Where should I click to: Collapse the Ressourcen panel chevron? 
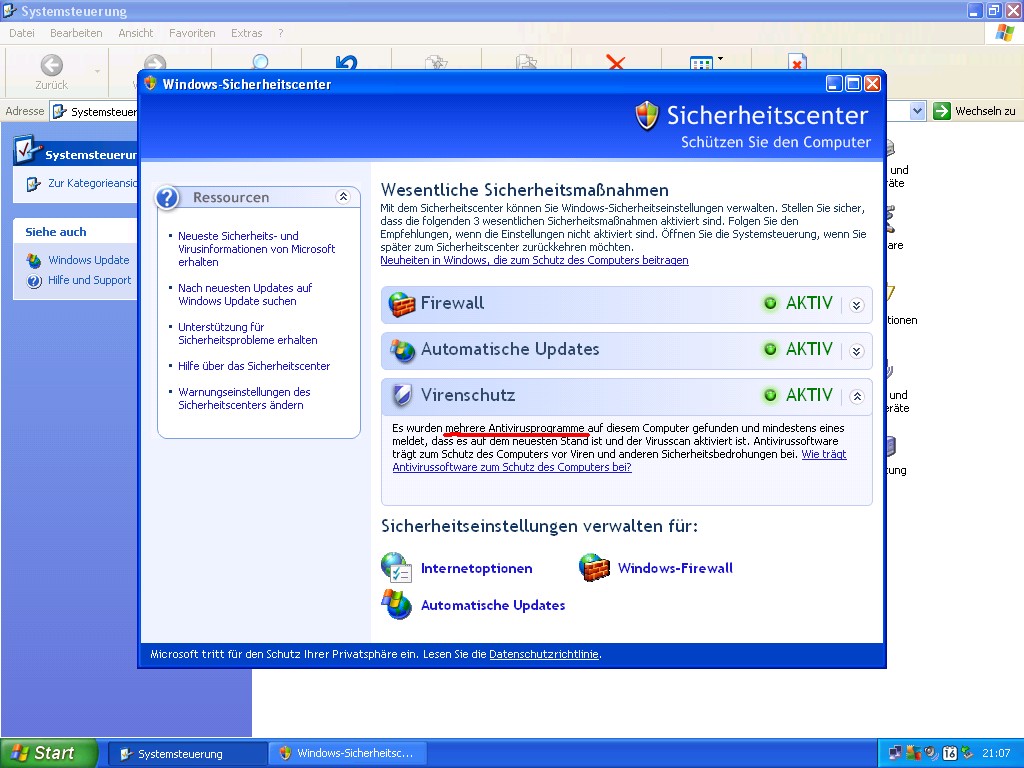click(343, 197)
